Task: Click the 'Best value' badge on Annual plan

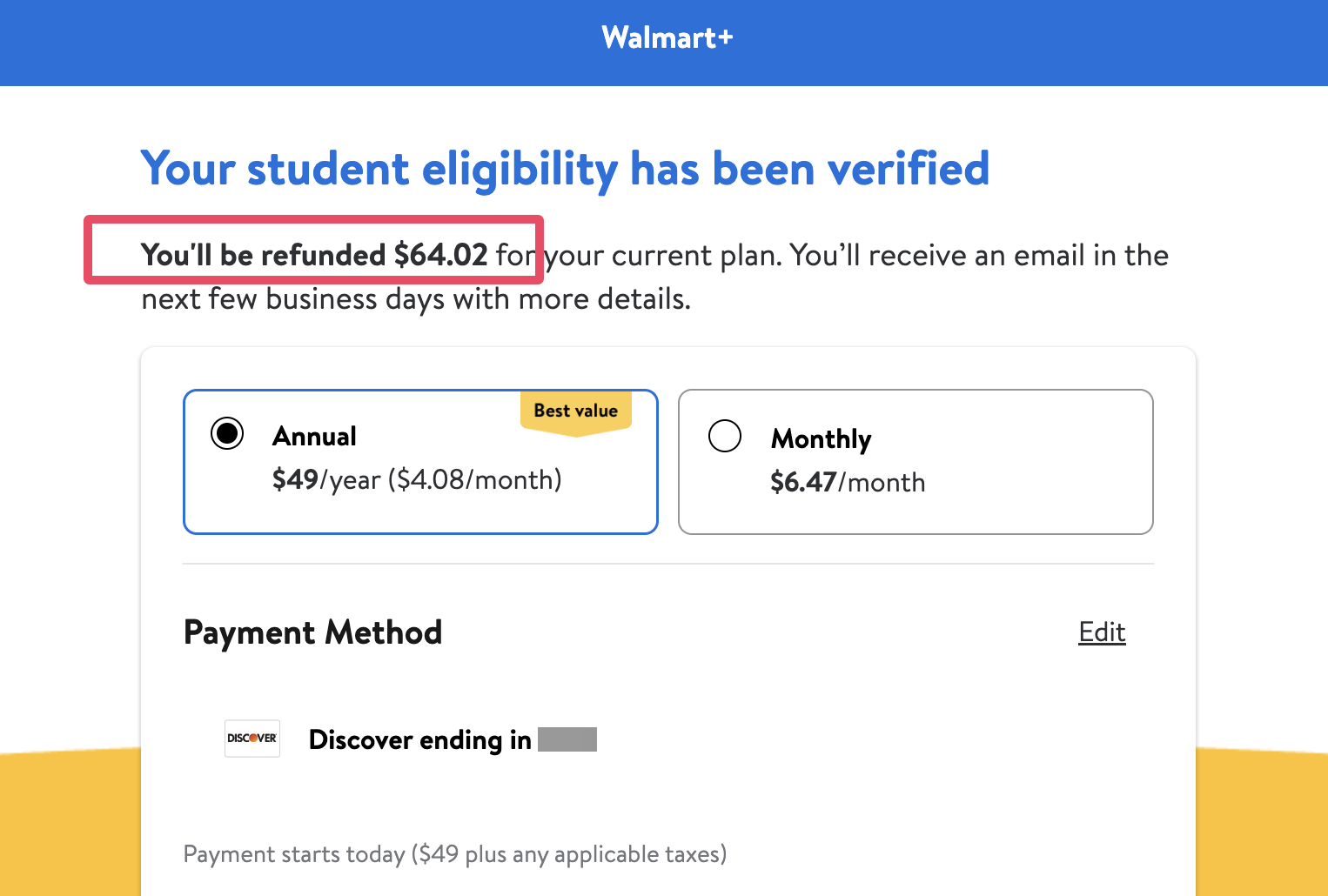Action: click(576, 411)
